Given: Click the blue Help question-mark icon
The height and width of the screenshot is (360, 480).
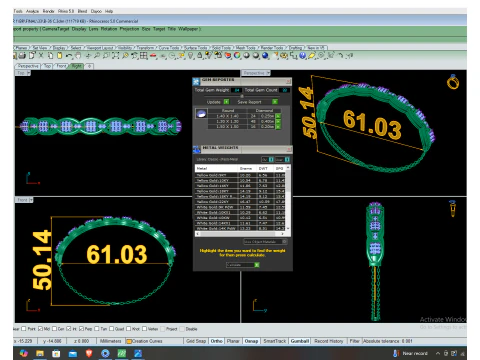Looking at the screenshot, I should point(303,56).
